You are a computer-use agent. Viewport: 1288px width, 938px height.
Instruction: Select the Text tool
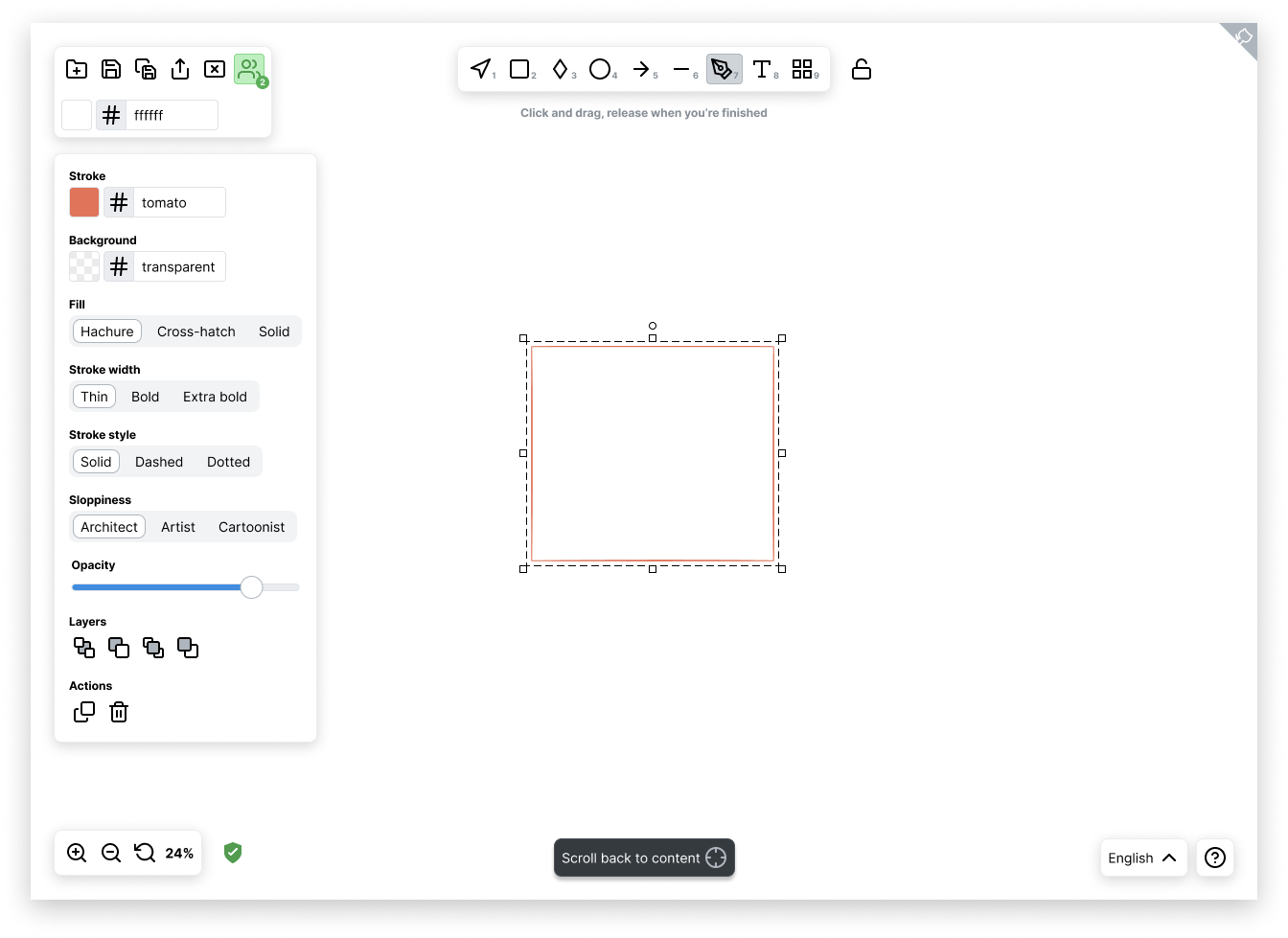763,68
